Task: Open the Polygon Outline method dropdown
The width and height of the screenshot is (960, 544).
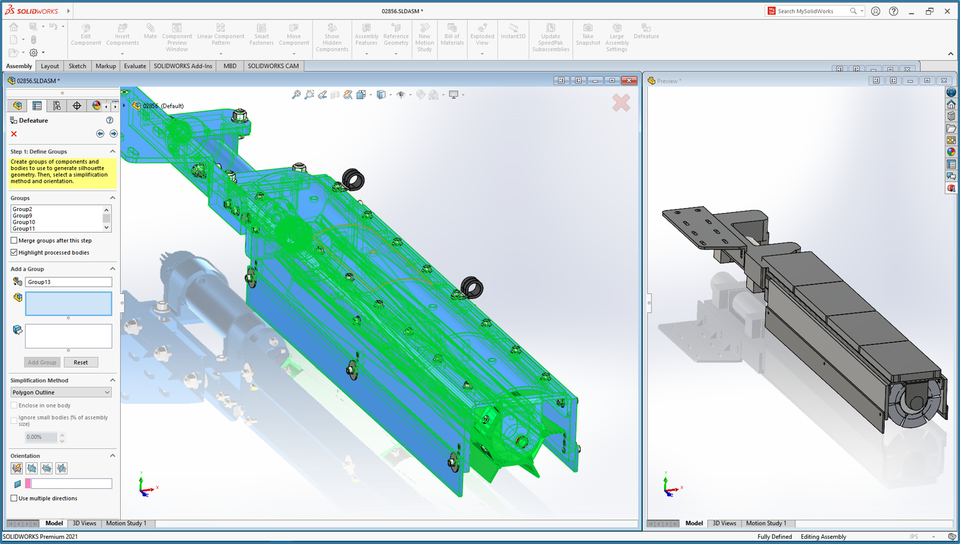Action: tap(61, 392)
